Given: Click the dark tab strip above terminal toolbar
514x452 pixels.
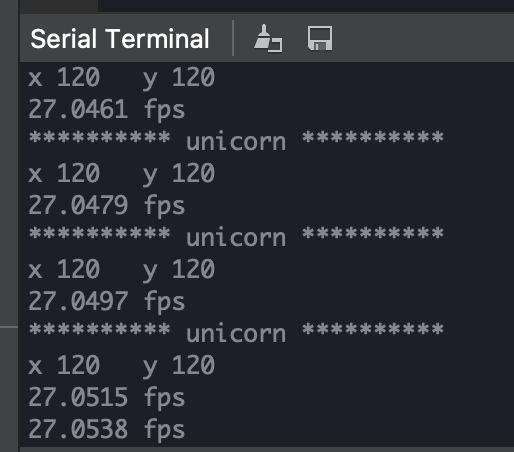Looking at the screenshot, I should (306, 6).
